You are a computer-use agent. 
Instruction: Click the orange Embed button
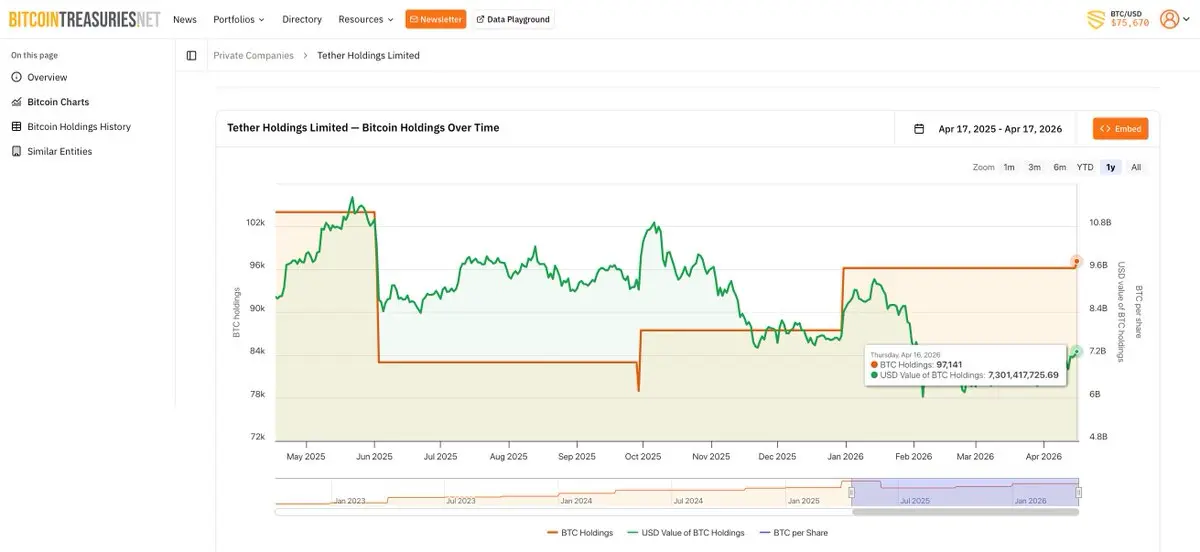point(1120,129)
